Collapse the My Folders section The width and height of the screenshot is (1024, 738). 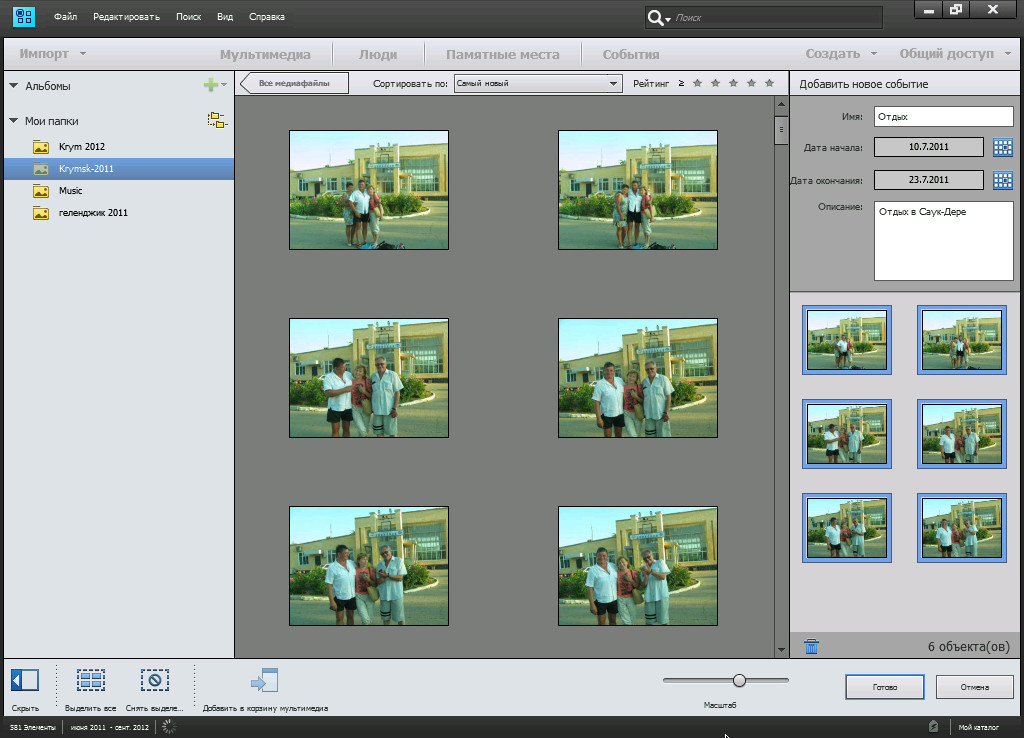click(x=13, y=121)
